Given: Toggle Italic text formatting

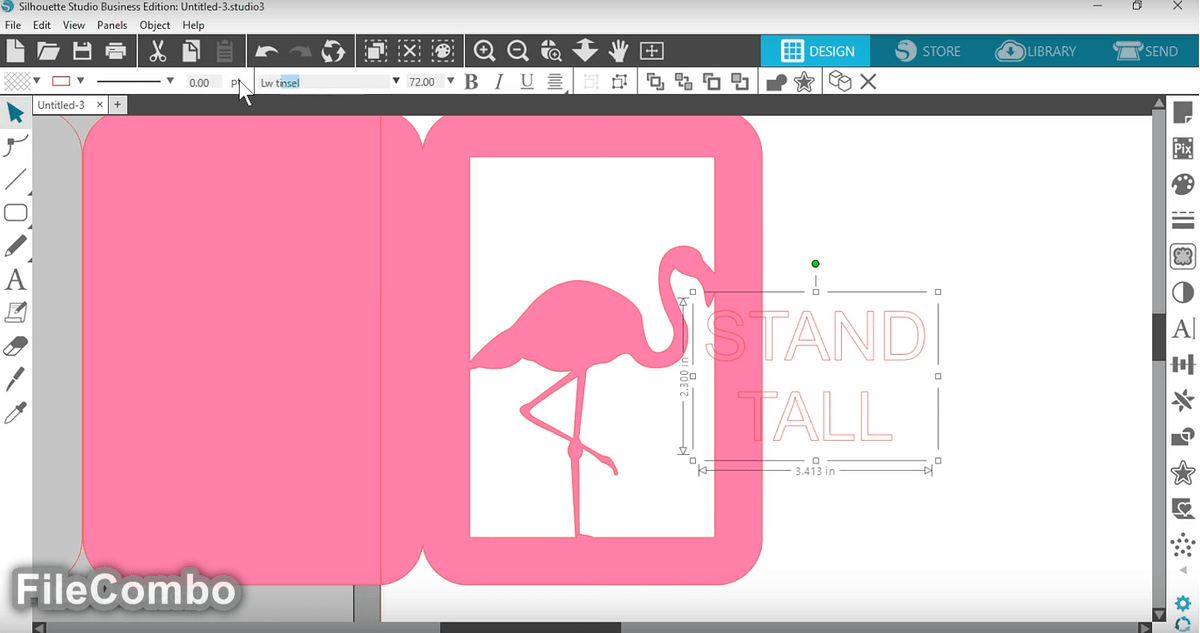Looking at the screenshot, I should [x=499, y=82].
